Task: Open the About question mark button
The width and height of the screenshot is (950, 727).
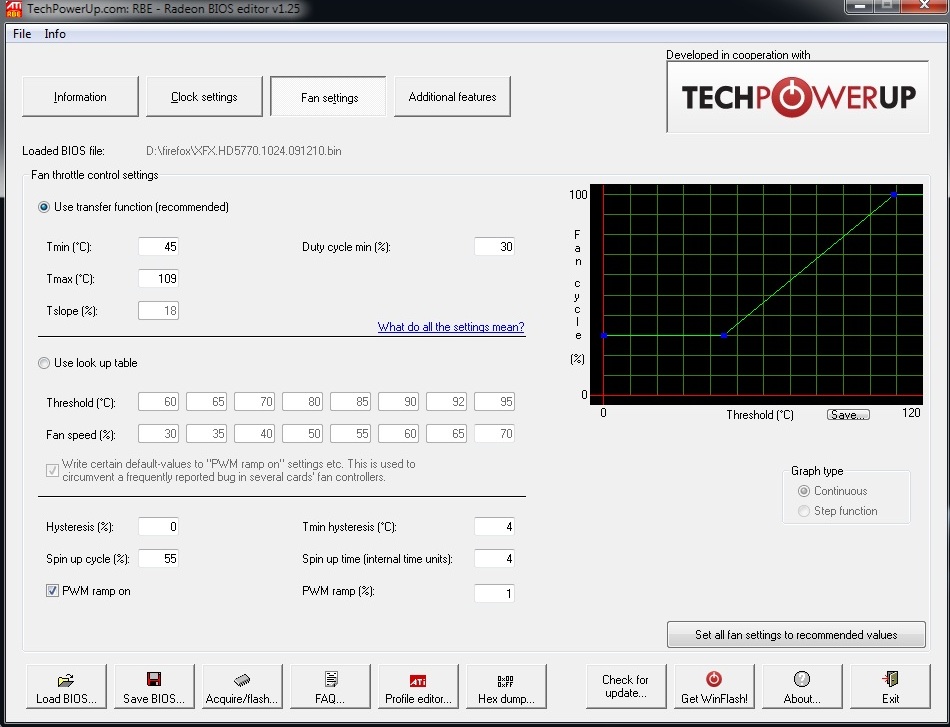Action: (x=802, y=686)
